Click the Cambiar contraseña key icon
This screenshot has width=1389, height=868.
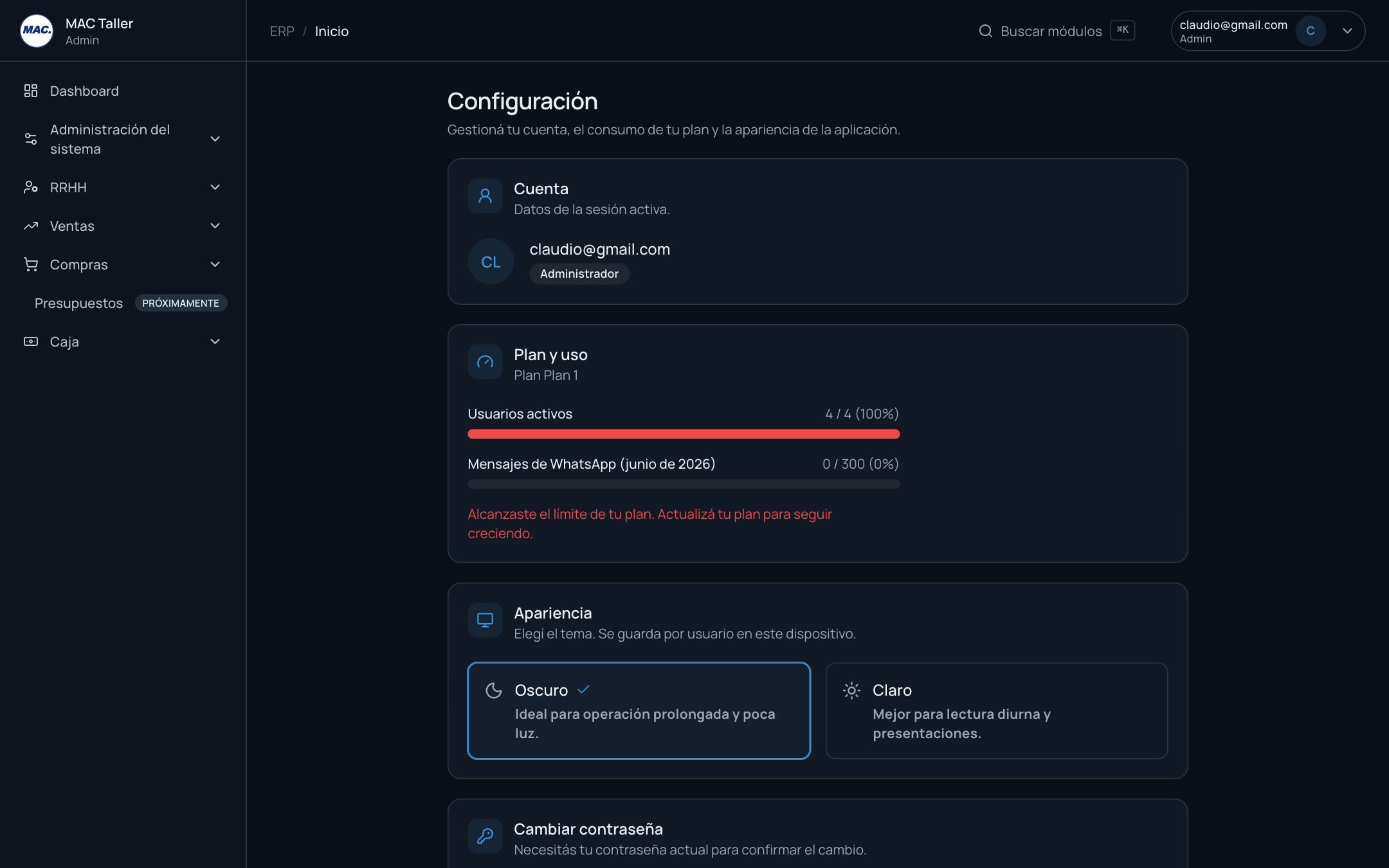point(485,836)
